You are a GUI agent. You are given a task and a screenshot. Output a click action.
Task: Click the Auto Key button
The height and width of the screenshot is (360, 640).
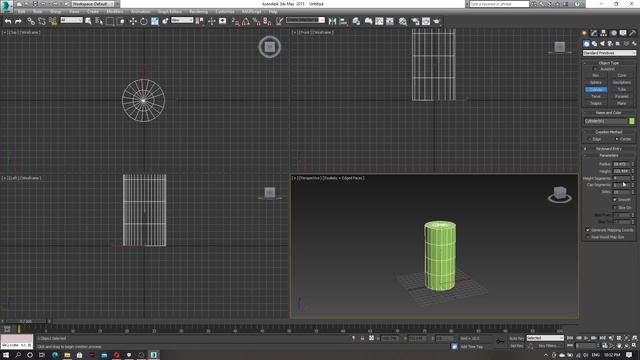[516, 338]
